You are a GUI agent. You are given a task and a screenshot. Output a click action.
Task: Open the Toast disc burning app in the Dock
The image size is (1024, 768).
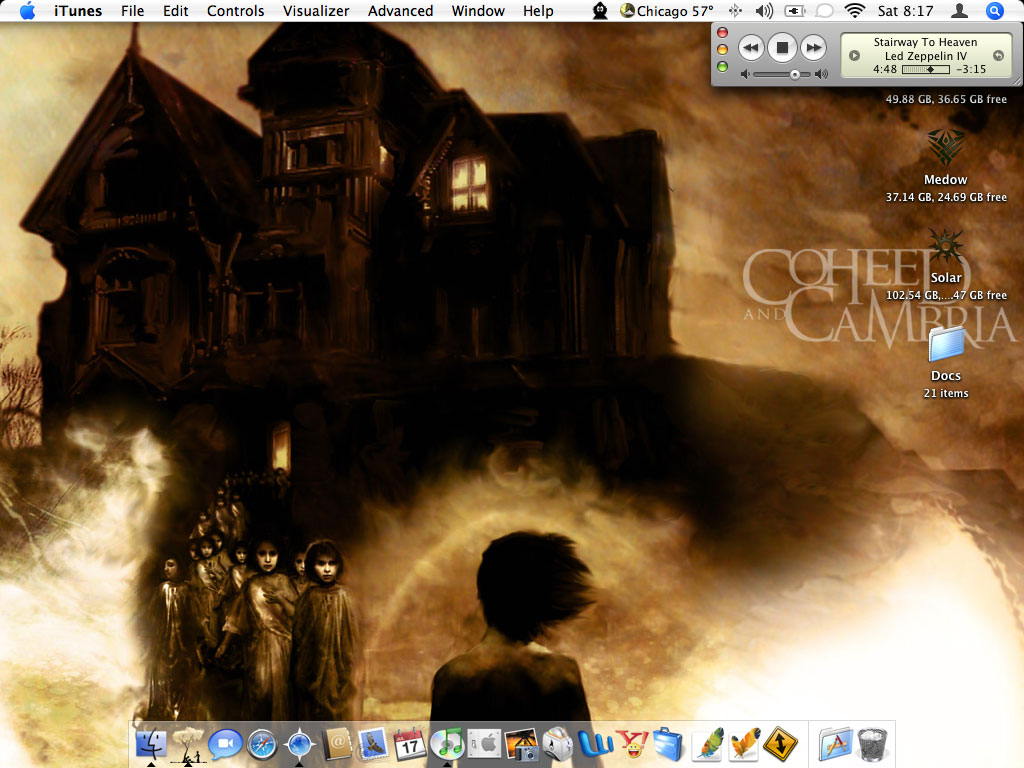558,744
